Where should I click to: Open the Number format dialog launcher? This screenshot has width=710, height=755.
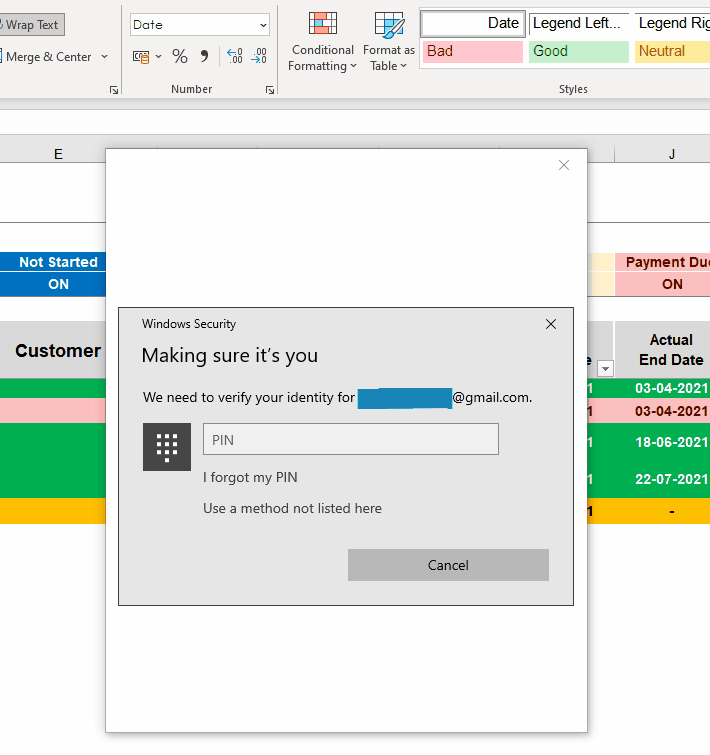(270, 90)
